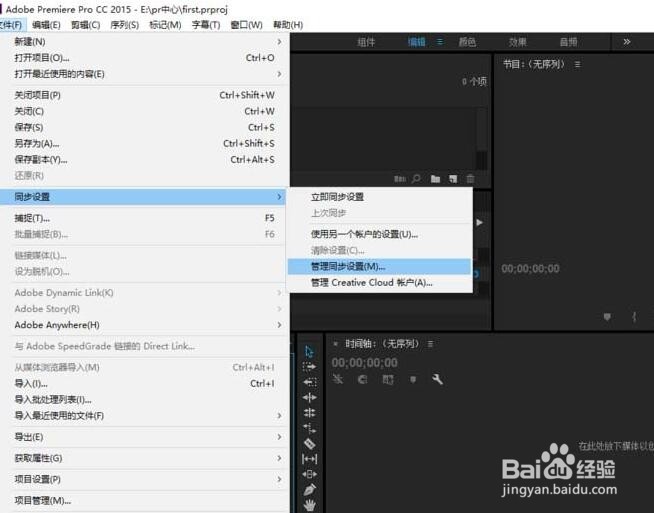Add marker in the program monitor

point(607,317)
